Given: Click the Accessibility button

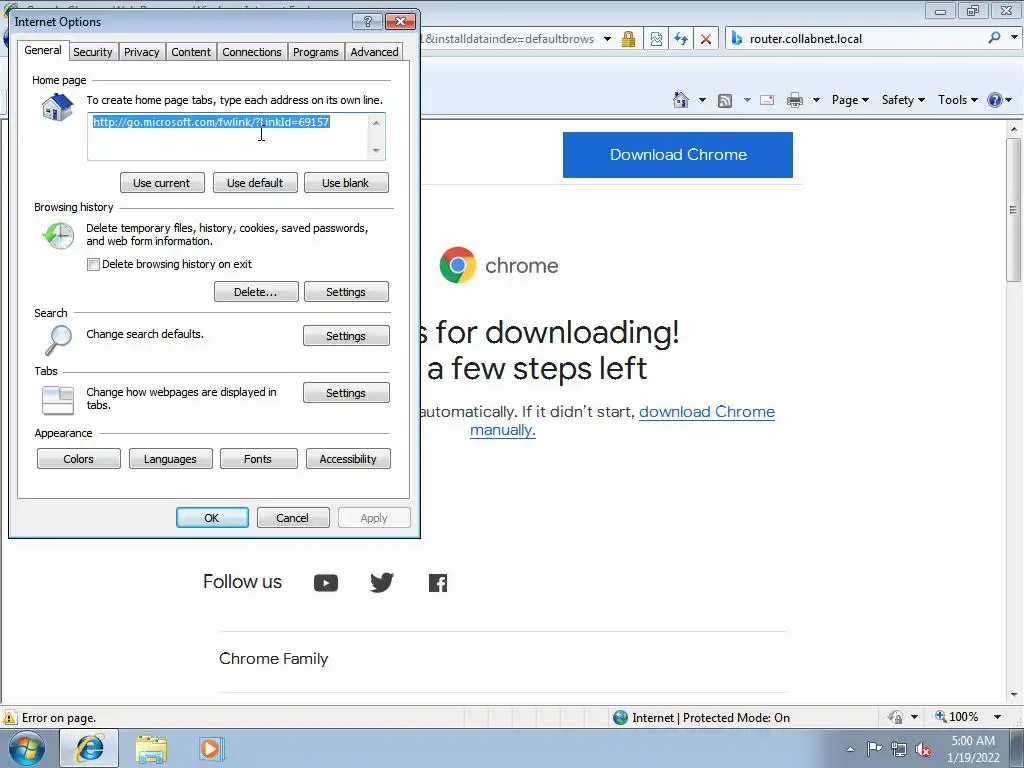Looking at the screenshot, I should (348, 458).
